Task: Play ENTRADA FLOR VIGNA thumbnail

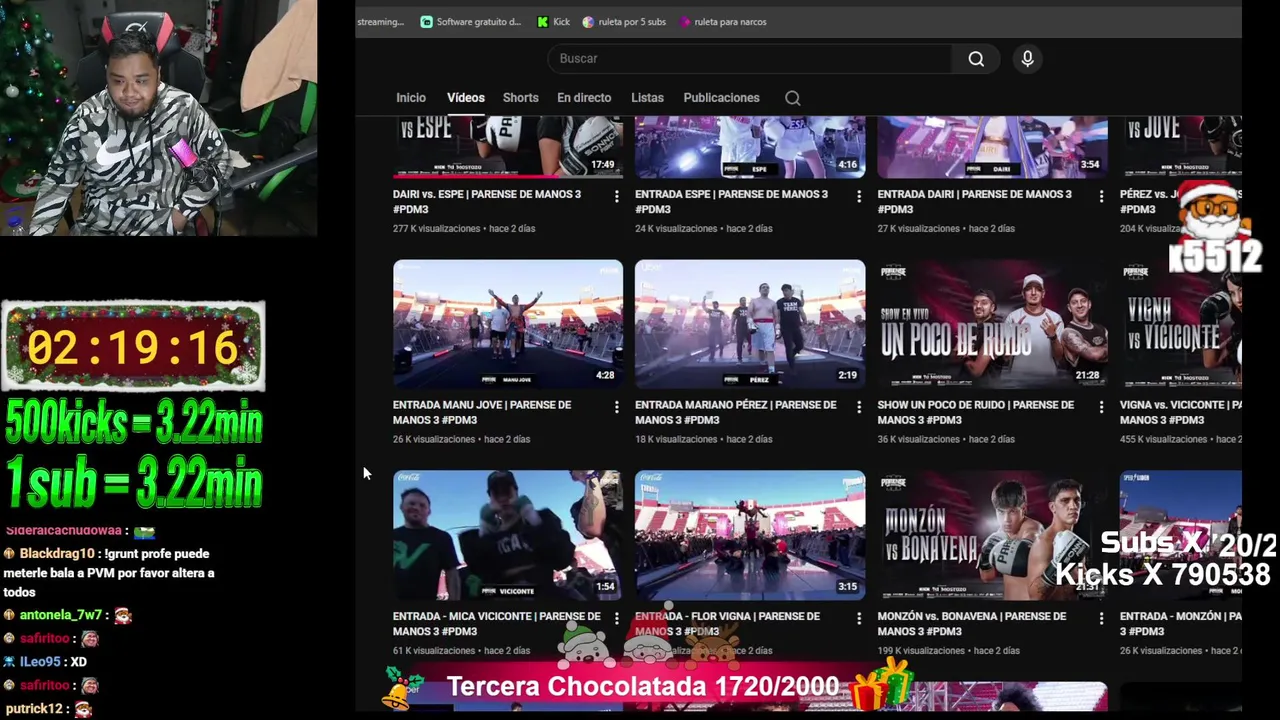Action: click(x=750, y=535)
